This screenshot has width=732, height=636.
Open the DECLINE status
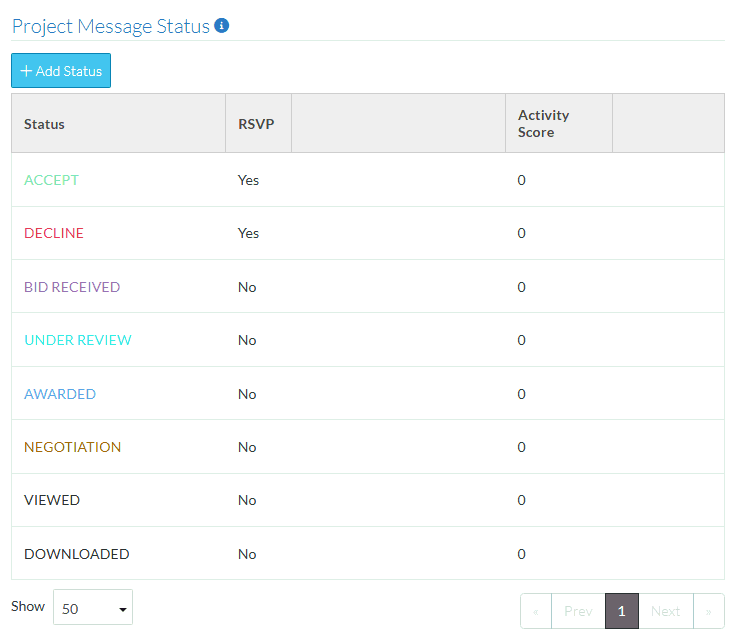coord(54,233)
